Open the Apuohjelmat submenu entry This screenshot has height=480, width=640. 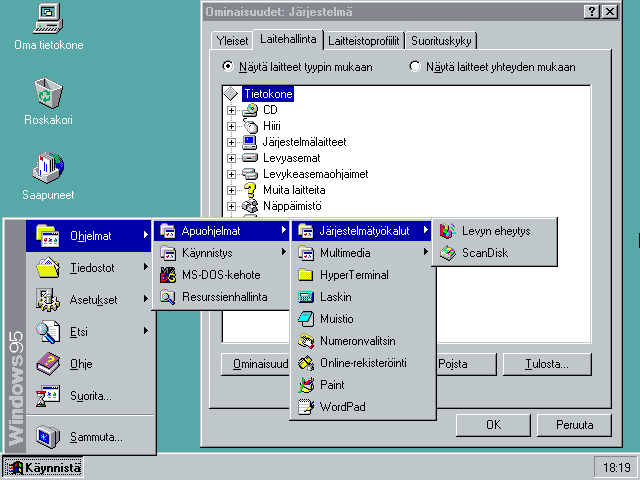[x=221, y=231]
